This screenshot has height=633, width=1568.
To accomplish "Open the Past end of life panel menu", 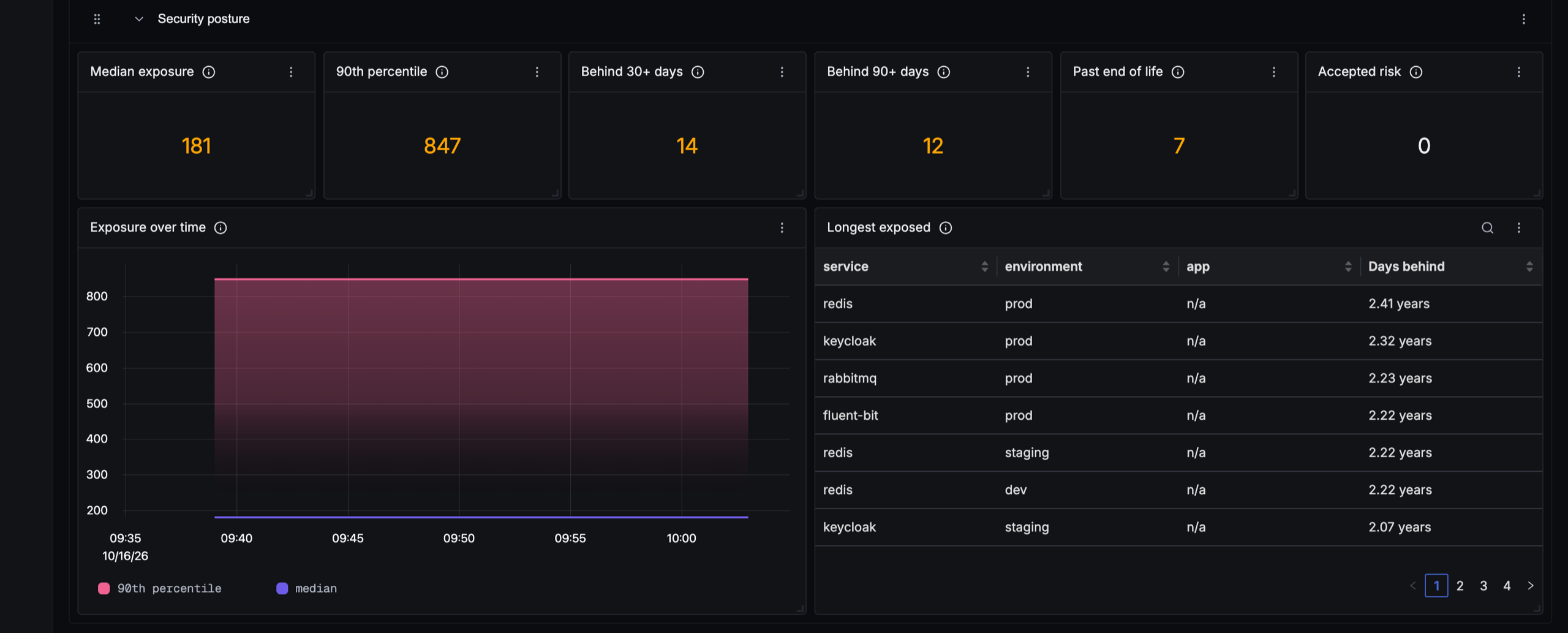I will click(1274, 72).
